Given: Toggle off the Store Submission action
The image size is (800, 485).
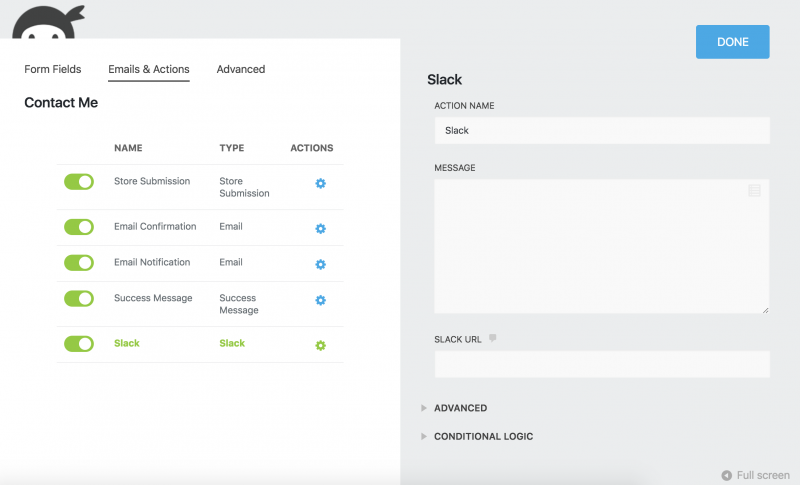Looking at the screenshot, I should [x=79, y=182].
